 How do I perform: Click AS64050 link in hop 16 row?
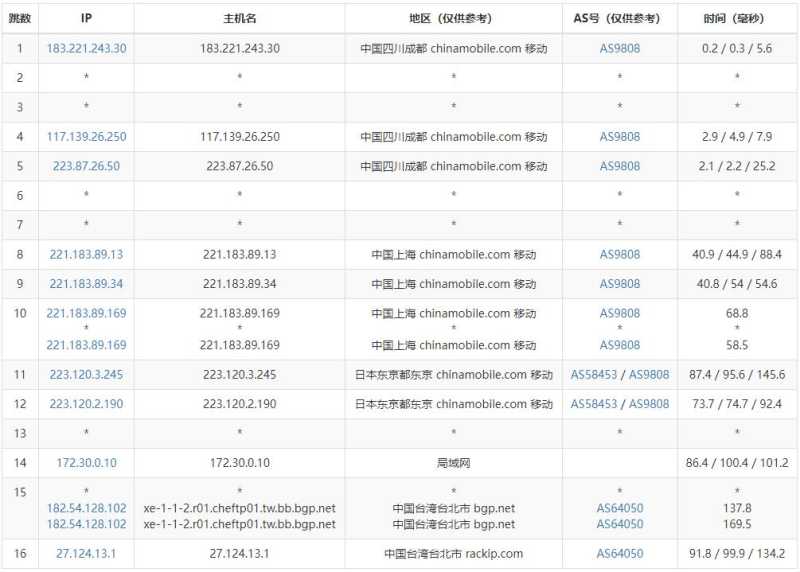pos(619,553)
